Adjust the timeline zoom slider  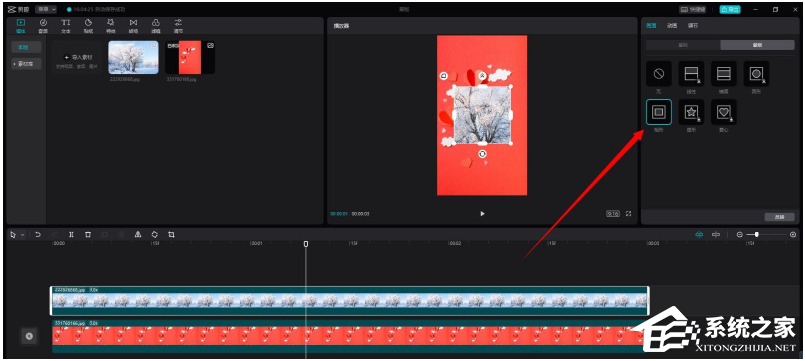click(x=765, y=234)
